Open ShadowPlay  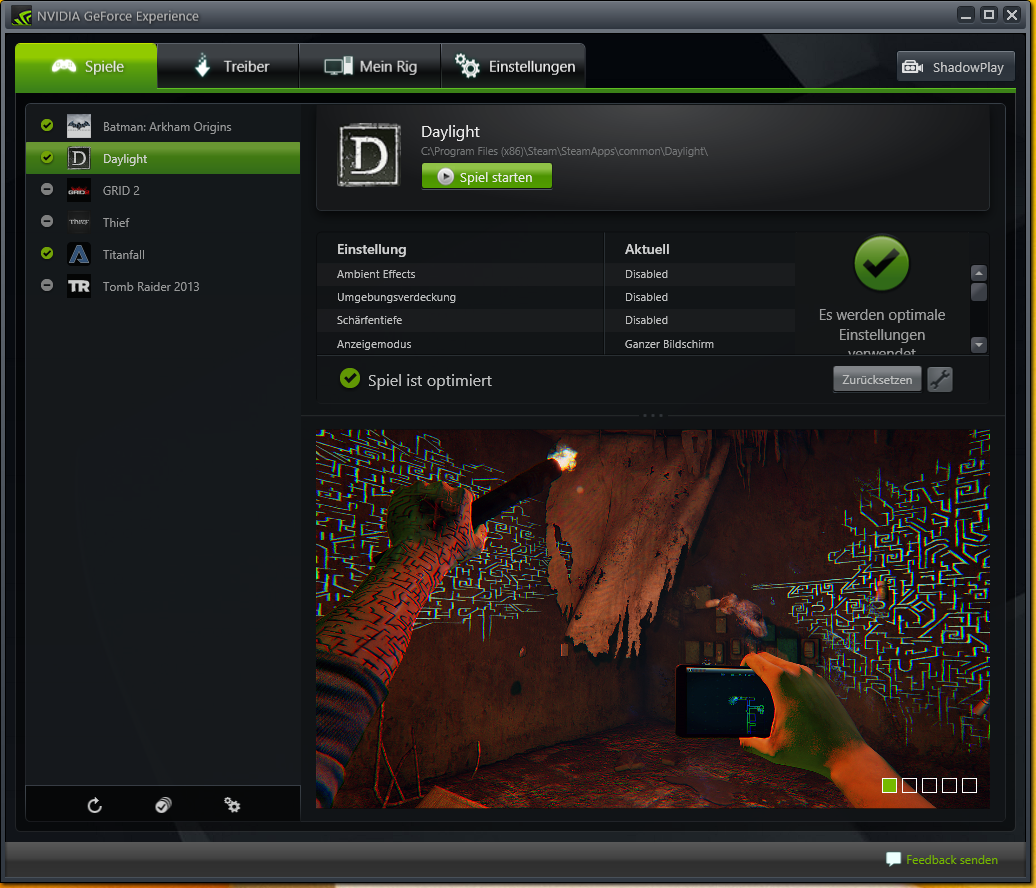point(955,67)
